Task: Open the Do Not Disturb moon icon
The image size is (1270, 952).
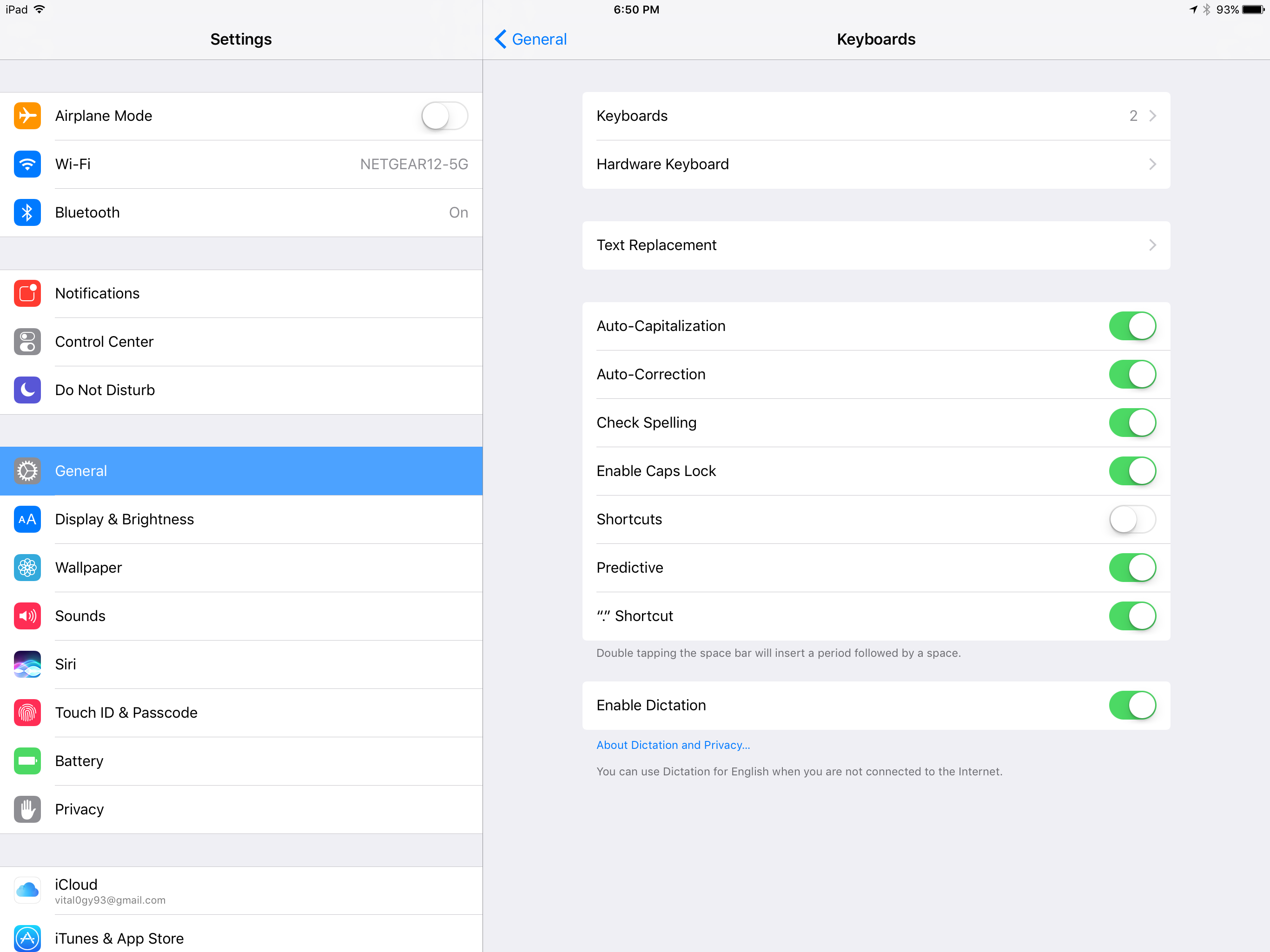Action: pos(27,390)
